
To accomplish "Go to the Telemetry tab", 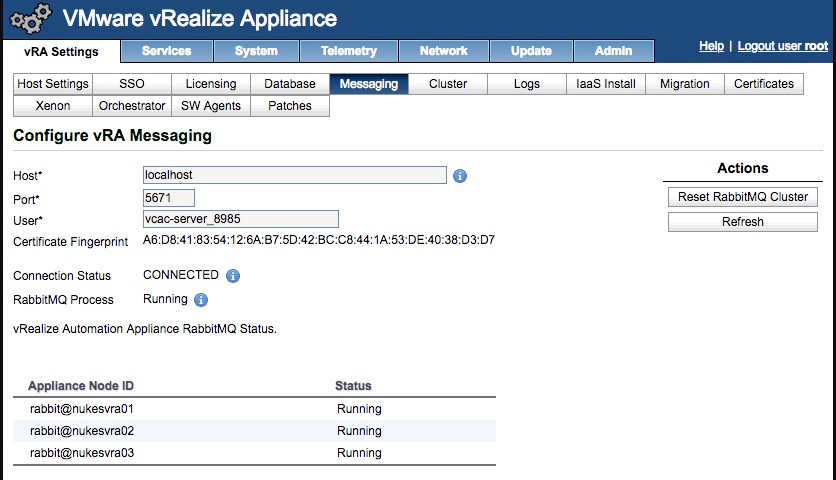I will tap(349, 51).
